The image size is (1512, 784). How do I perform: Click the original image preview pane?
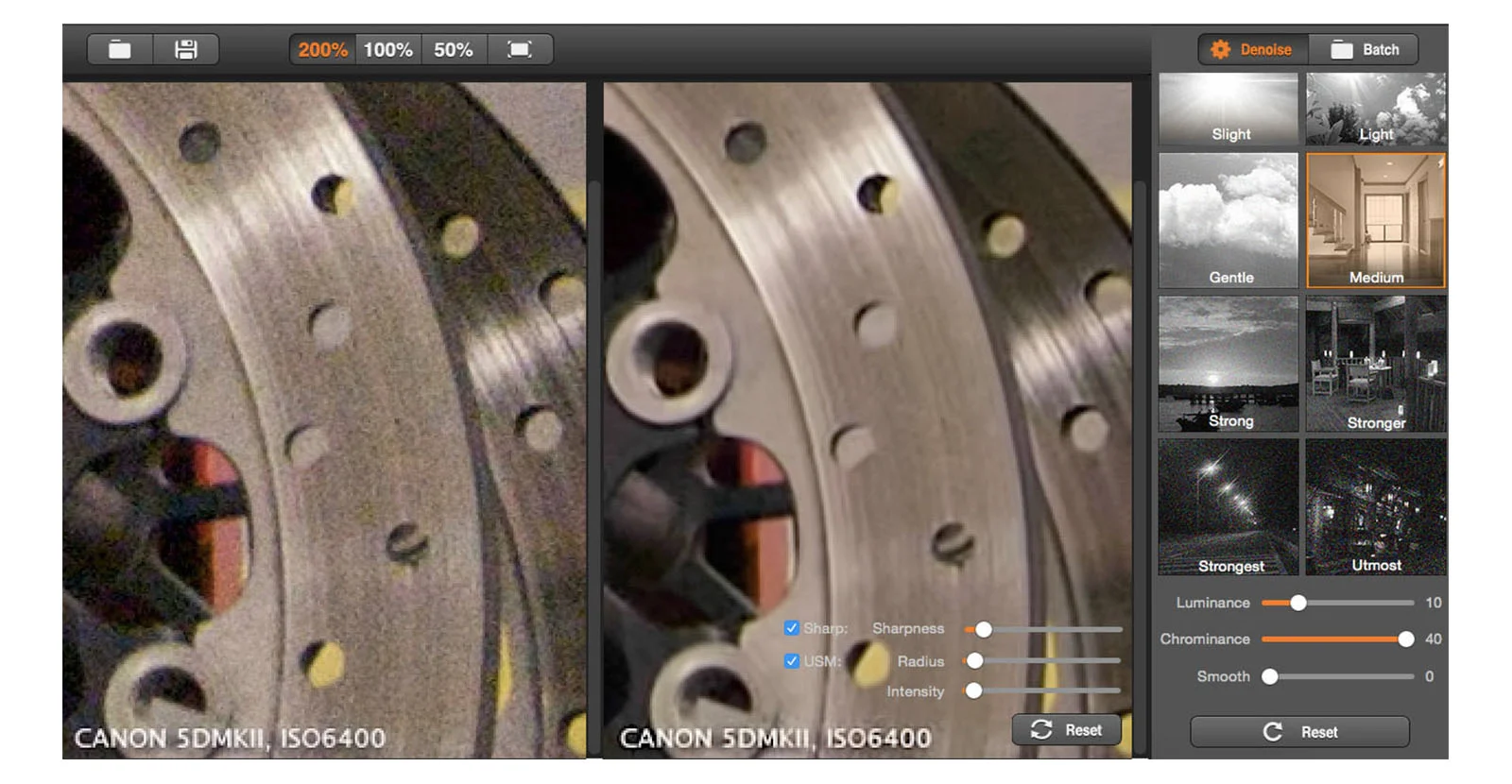pyautogui.click(x=324, y=420)
